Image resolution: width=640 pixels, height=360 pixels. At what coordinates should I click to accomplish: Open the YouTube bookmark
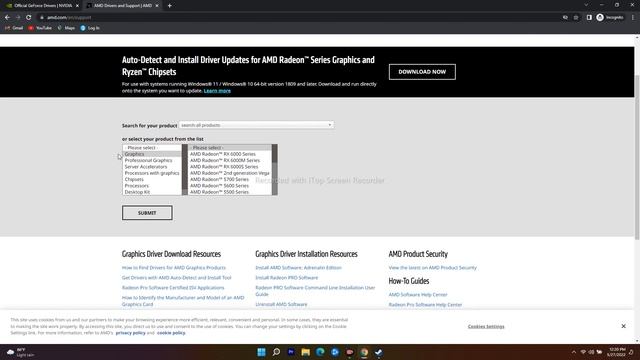tap(40, 28)
